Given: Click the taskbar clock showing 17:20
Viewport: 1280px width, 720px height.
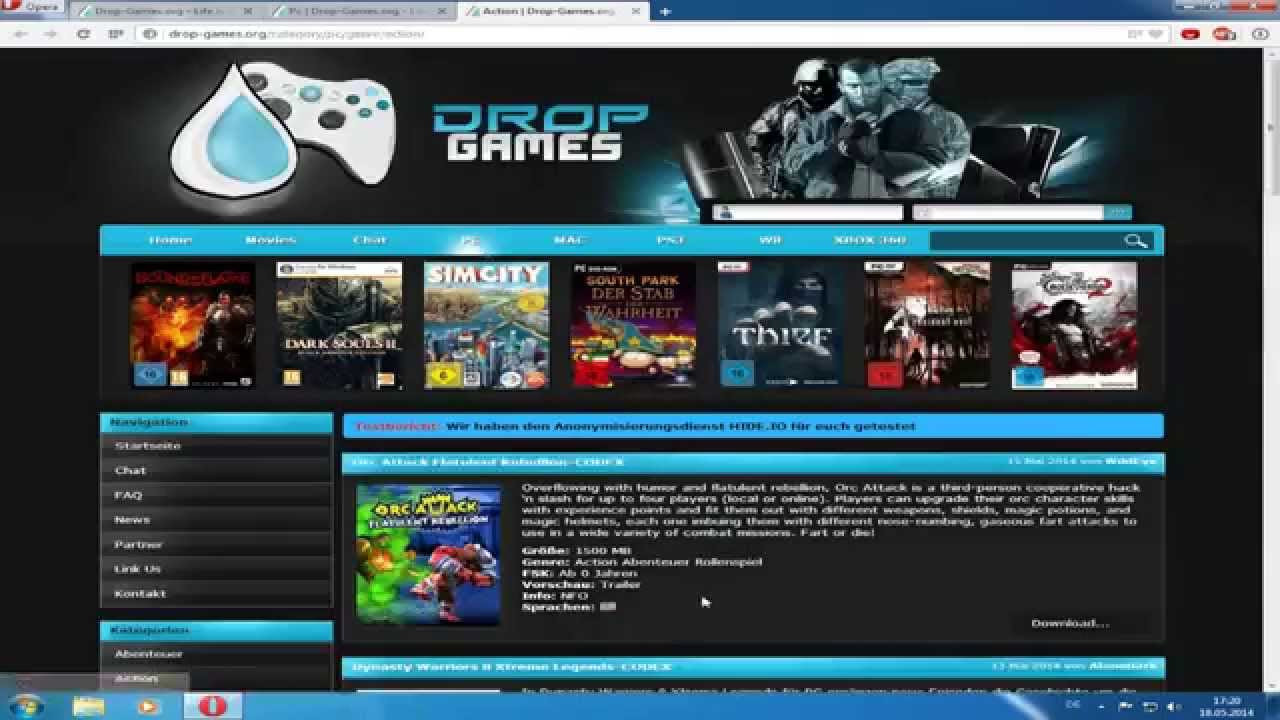Looking at the screenshot, I should pos(1228,706).
